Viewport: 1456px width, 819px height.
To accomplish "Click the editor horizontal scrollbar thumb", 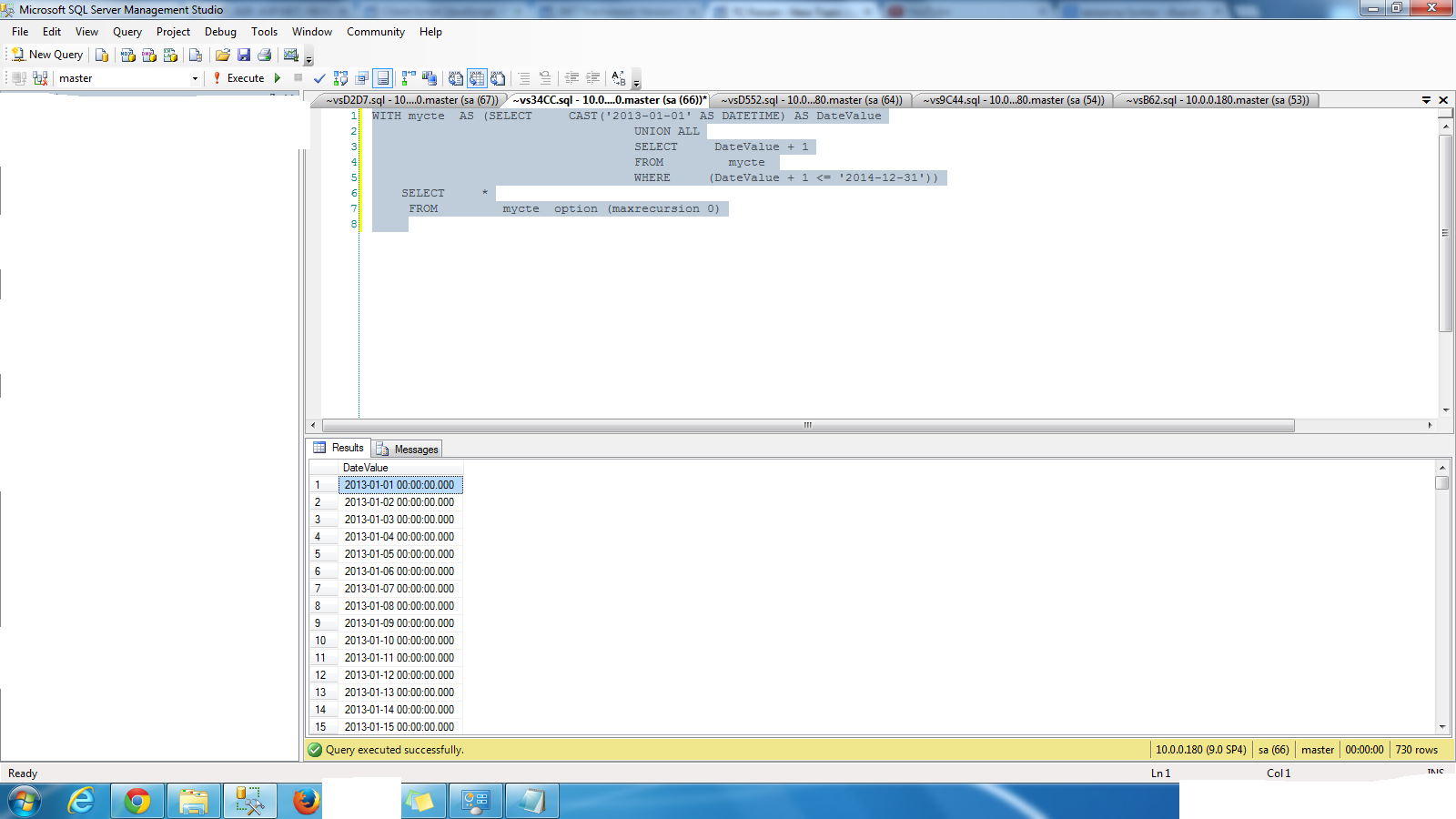I will click(808, 425).
